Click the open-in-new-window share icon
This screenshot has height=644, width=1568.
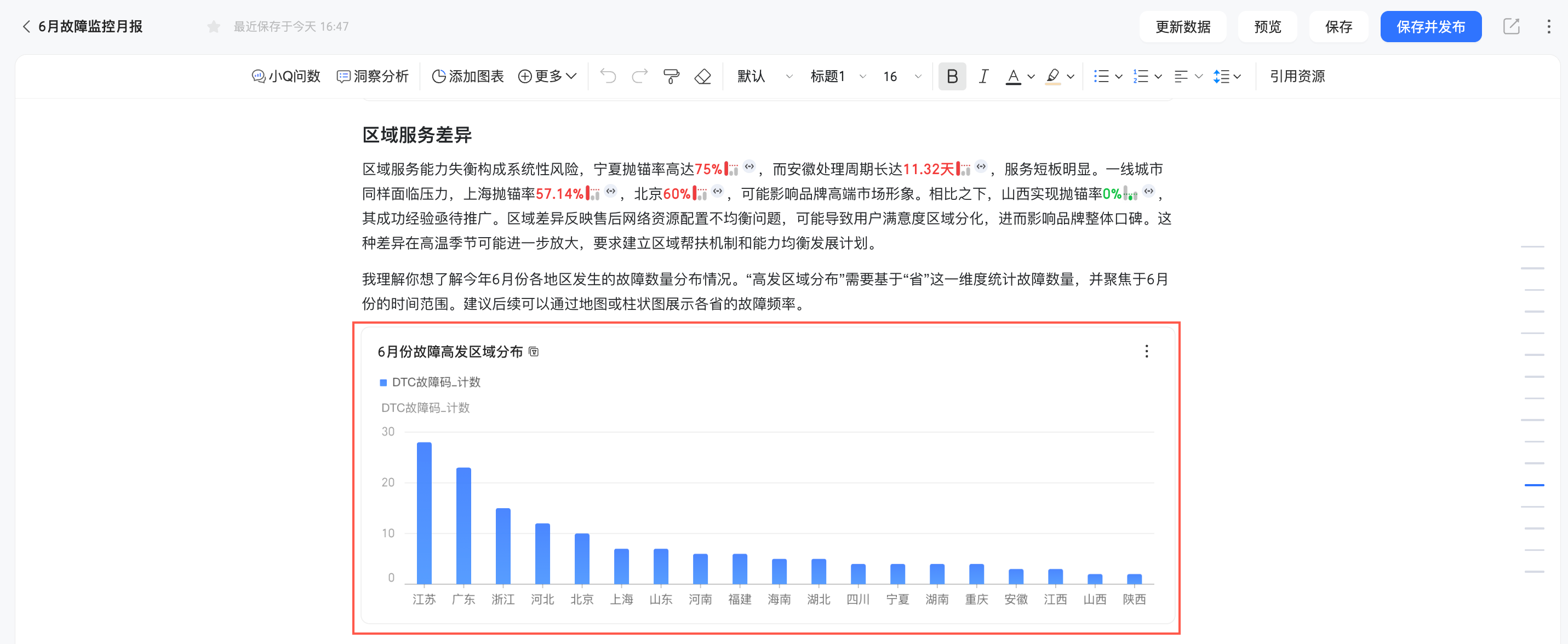(1511, 27)
